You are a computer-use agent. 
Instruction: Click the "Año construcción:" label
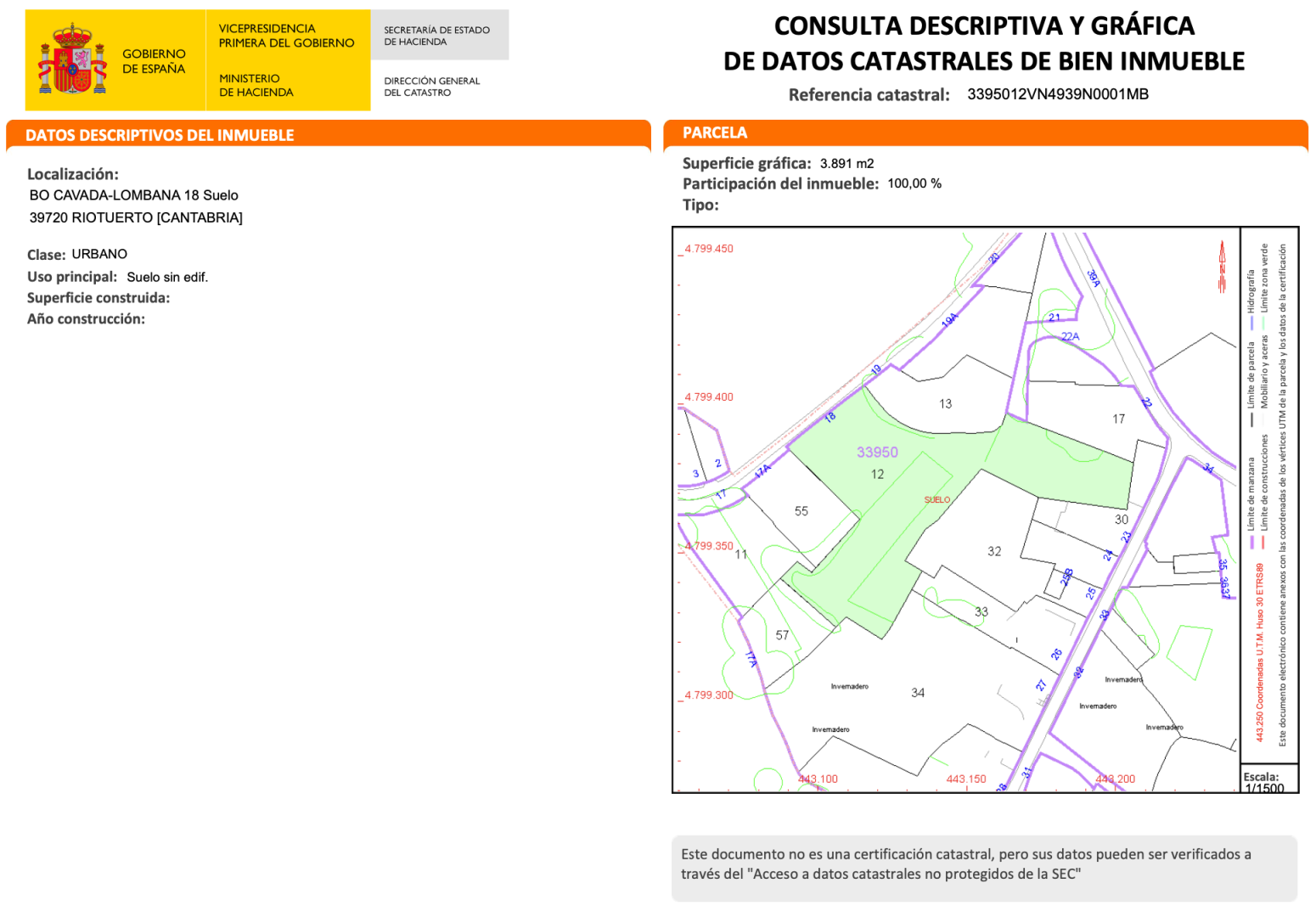click(86, 319)
